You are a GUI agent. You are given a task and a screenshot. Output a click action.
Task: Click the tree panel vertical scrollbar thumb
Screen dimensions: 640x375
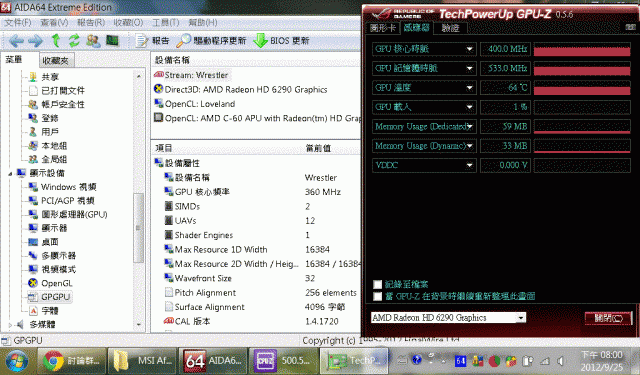pyautogui.click(x=138, y=227)
